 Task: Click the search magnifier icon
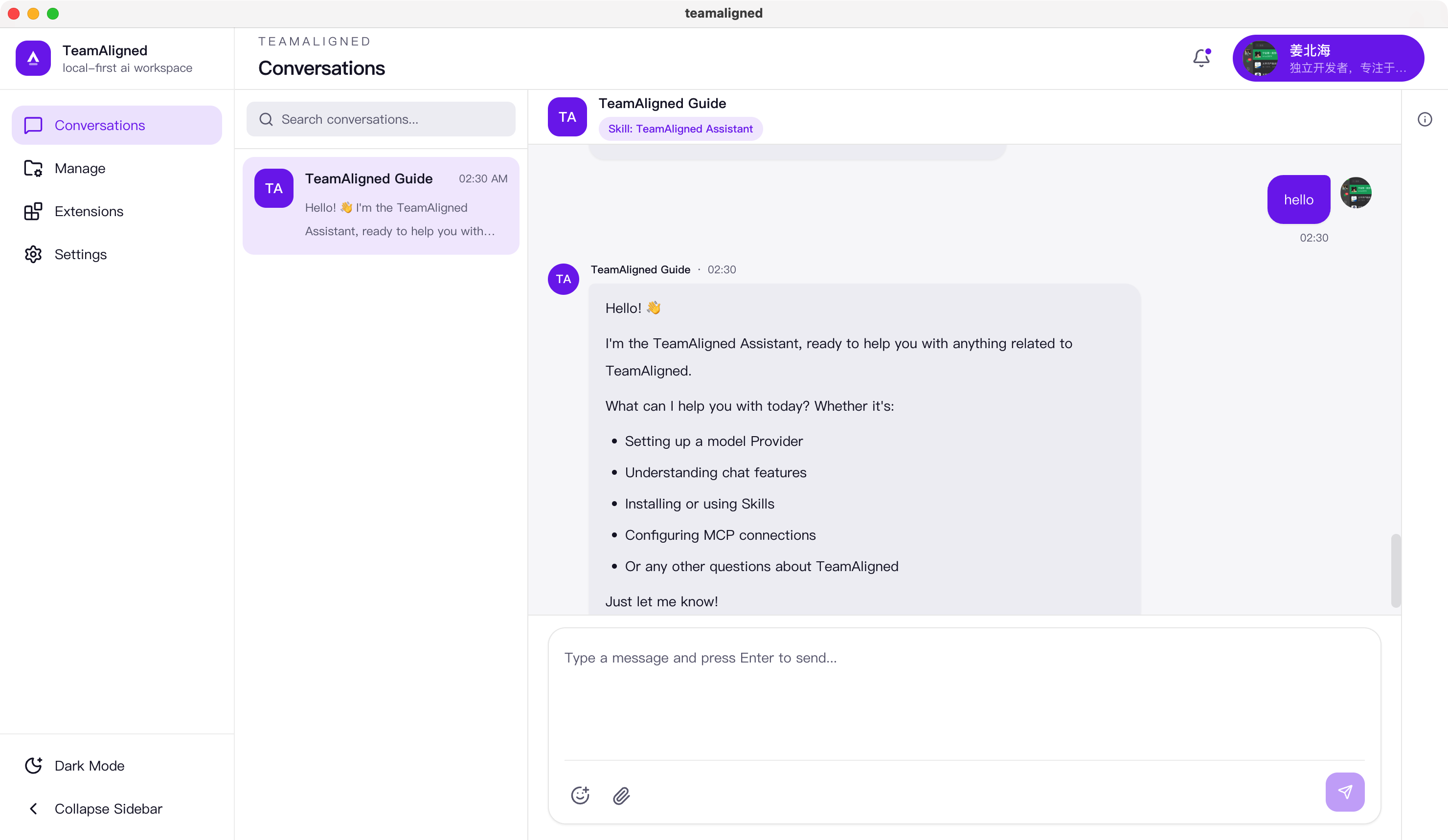point(266,119)
